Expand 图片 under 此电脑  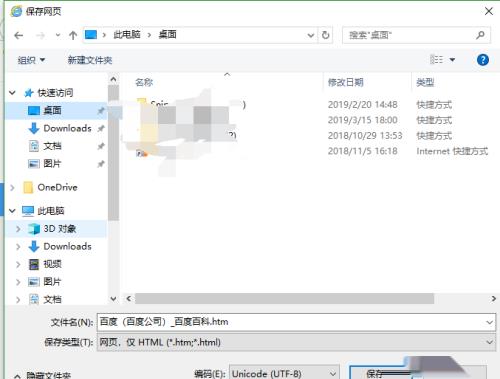click(18, 282)
